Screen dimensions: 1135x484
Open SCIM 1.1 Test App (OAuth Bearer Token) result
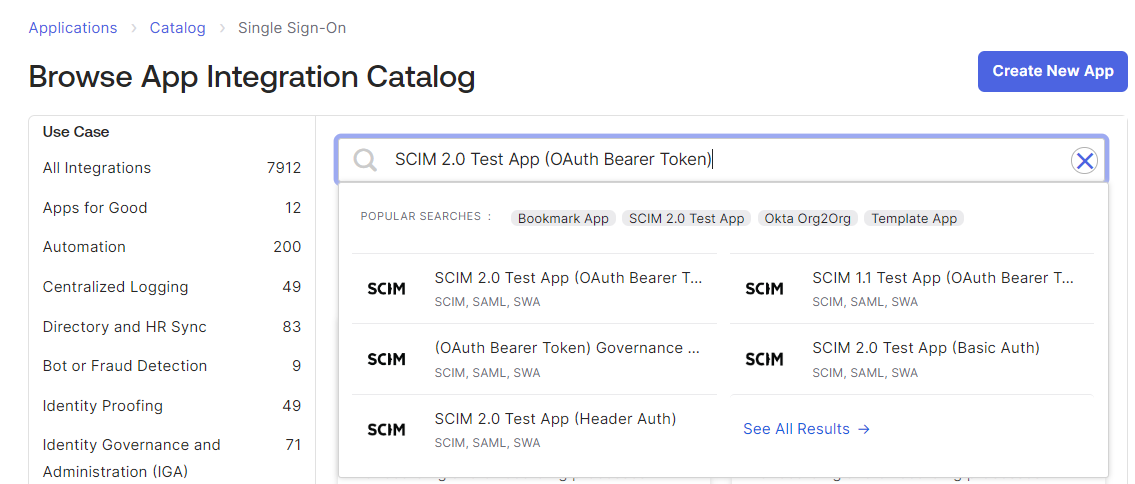pyautogui.click(x=912, y=289)
